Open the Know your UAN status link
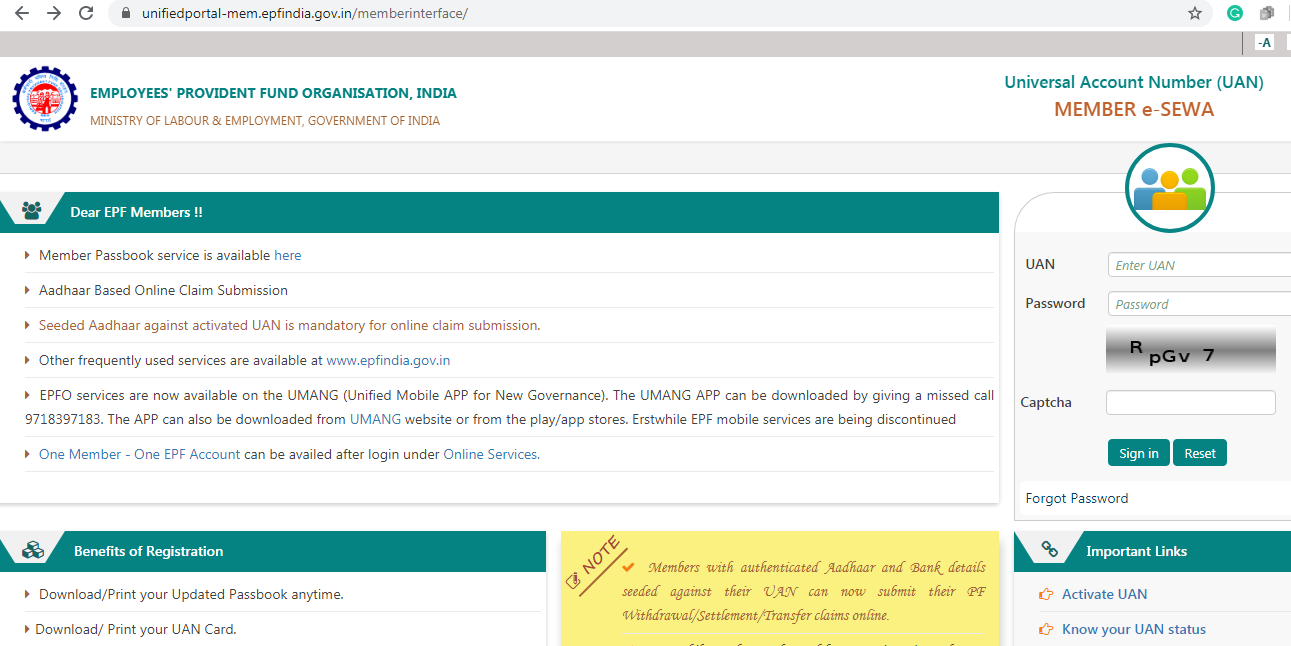The height and width of the screenshot is (646, 1291). pyautogui.click(x=1134, y=629)
